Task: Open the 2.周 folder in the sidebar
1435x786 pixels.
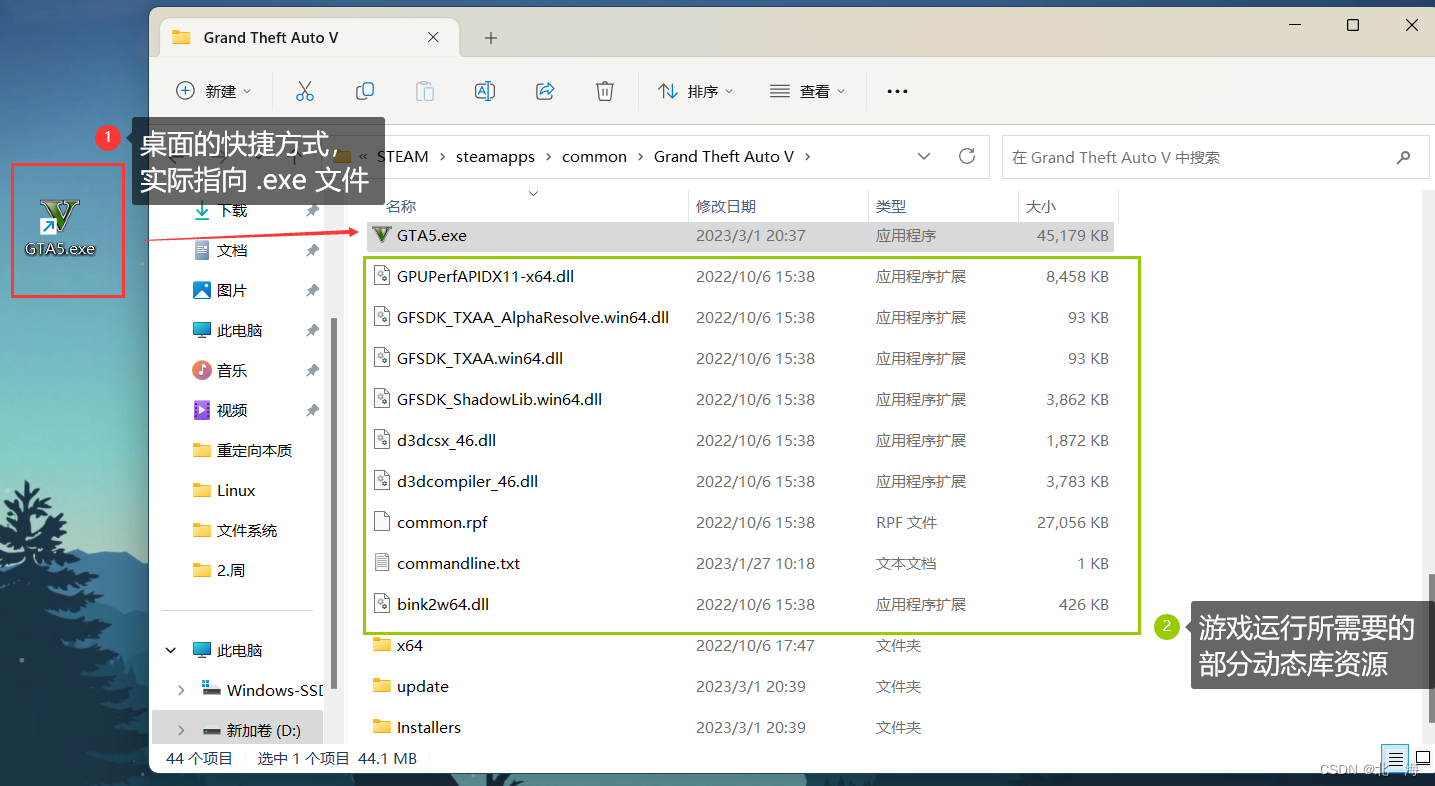Action: (x=219, y=570)
